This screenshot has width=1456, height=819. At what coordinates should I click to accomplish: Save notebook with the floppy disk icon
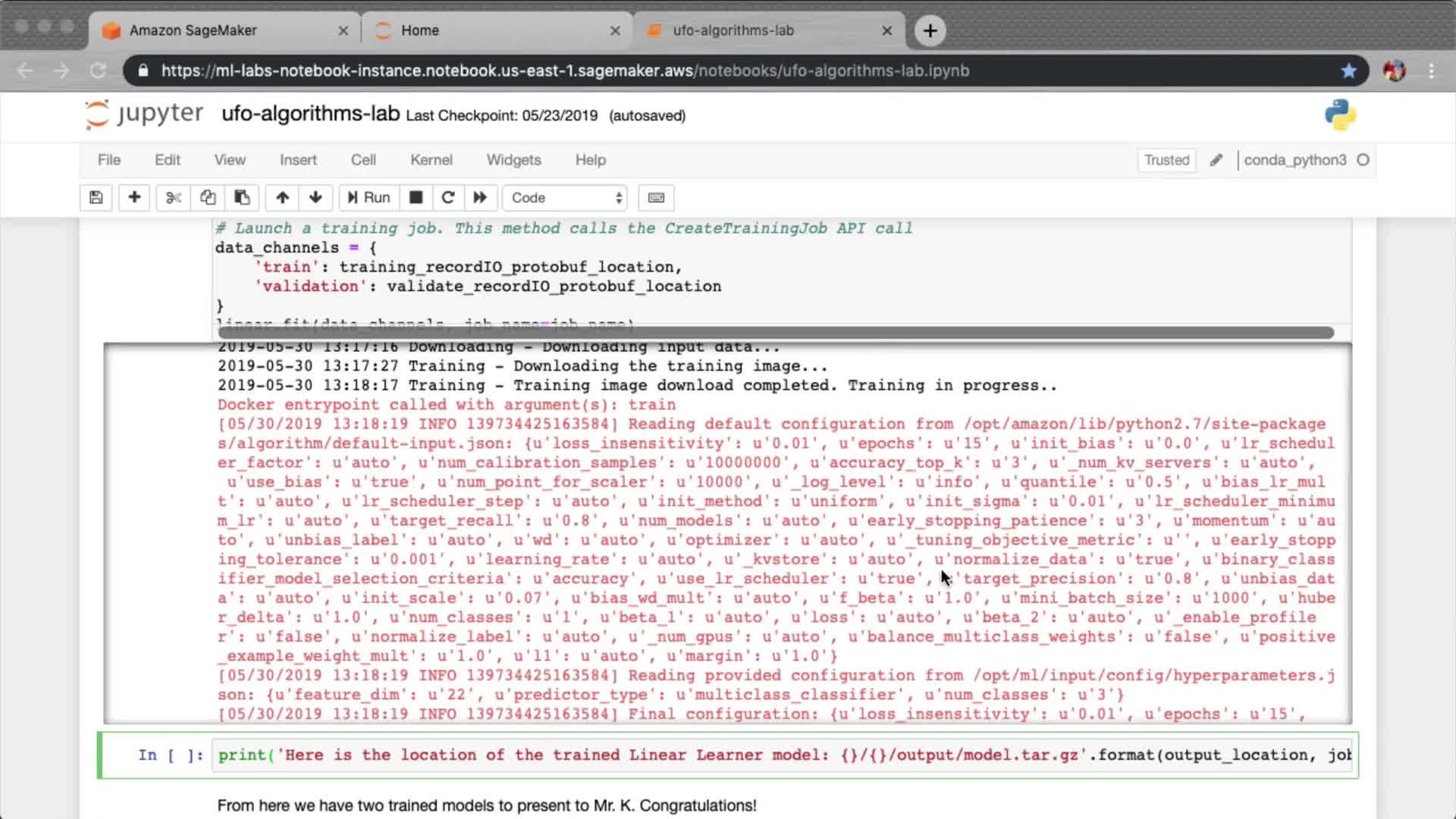point(96,198)
